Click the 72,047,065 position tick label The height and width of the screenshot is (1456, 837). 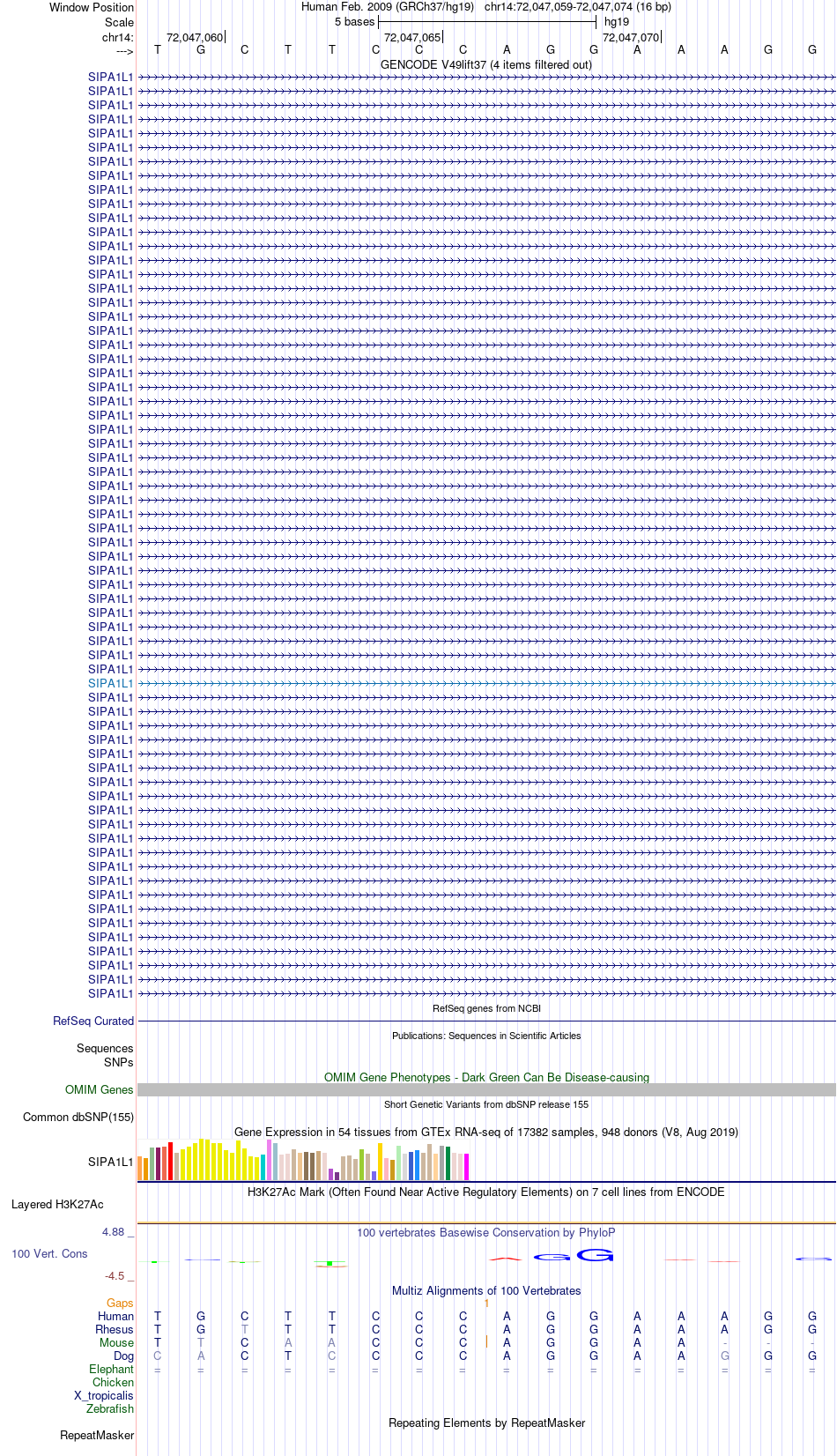(412, 37)
